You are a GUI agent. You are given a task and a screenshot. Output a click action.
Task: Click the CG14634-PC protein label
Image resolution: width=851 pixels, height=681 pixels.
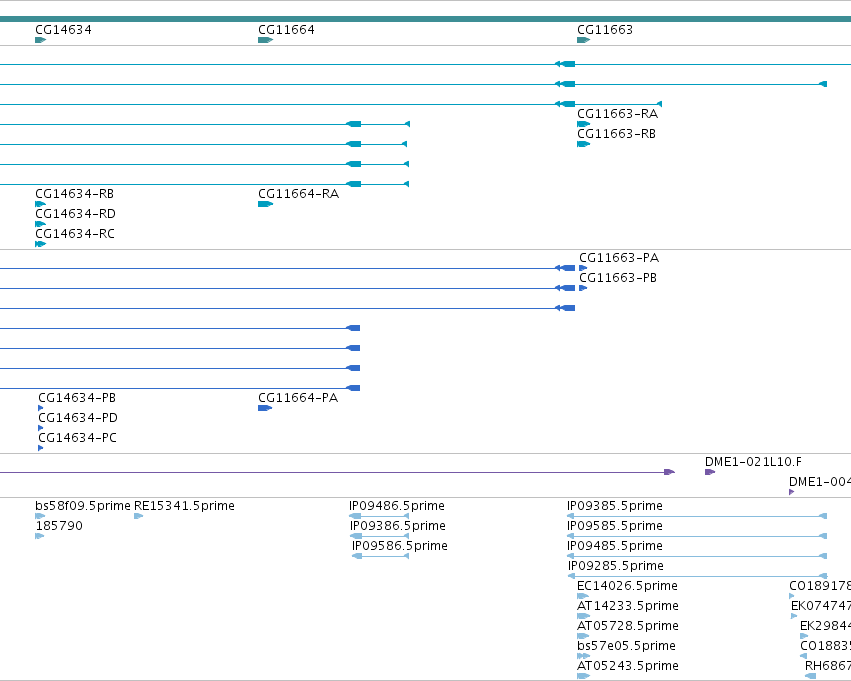click(x=78, y=438)
